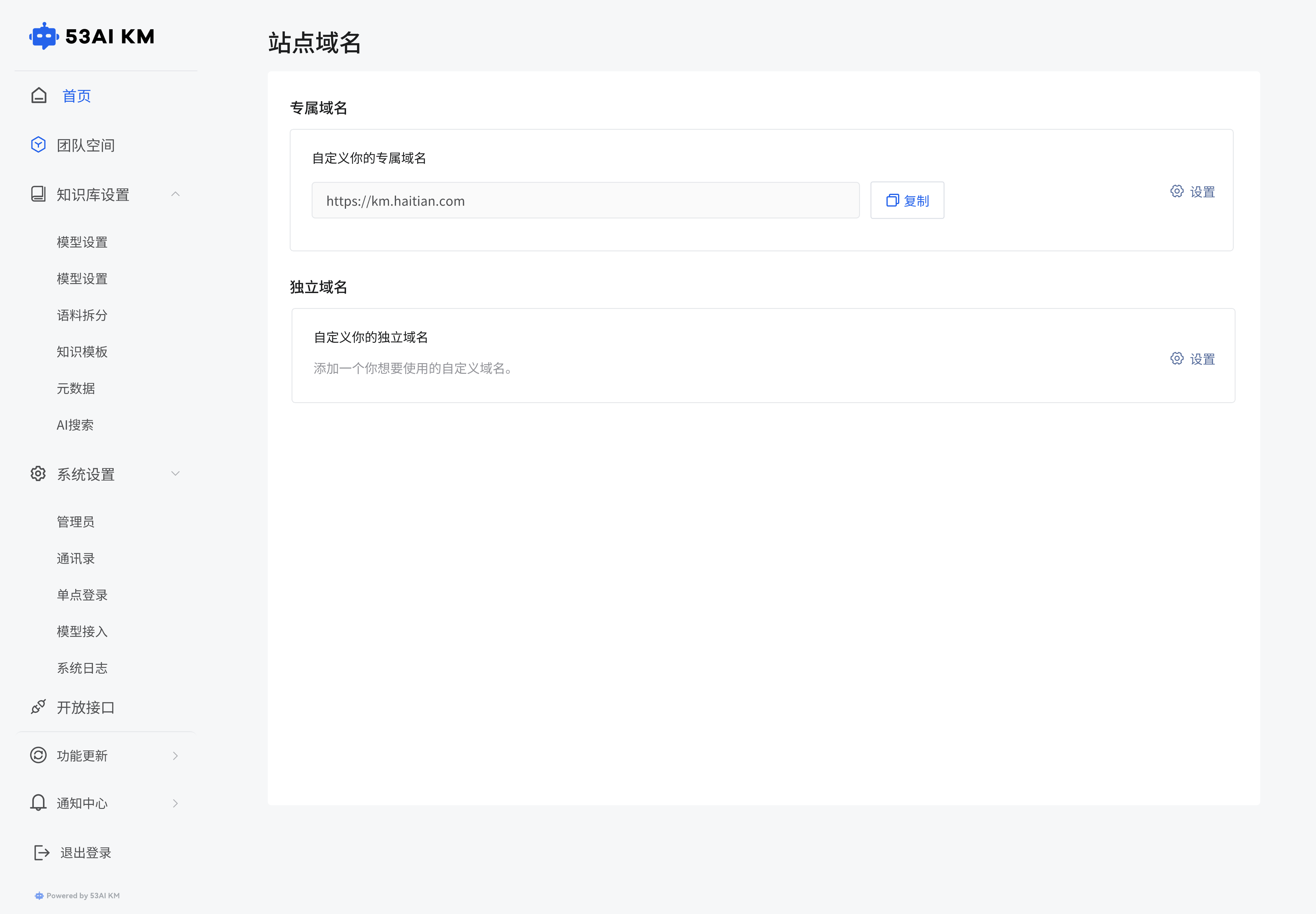This screenshot has width=1316, height=914.
Task: Click the https://km.haitian.com domain field
Action: click(585, 200)
